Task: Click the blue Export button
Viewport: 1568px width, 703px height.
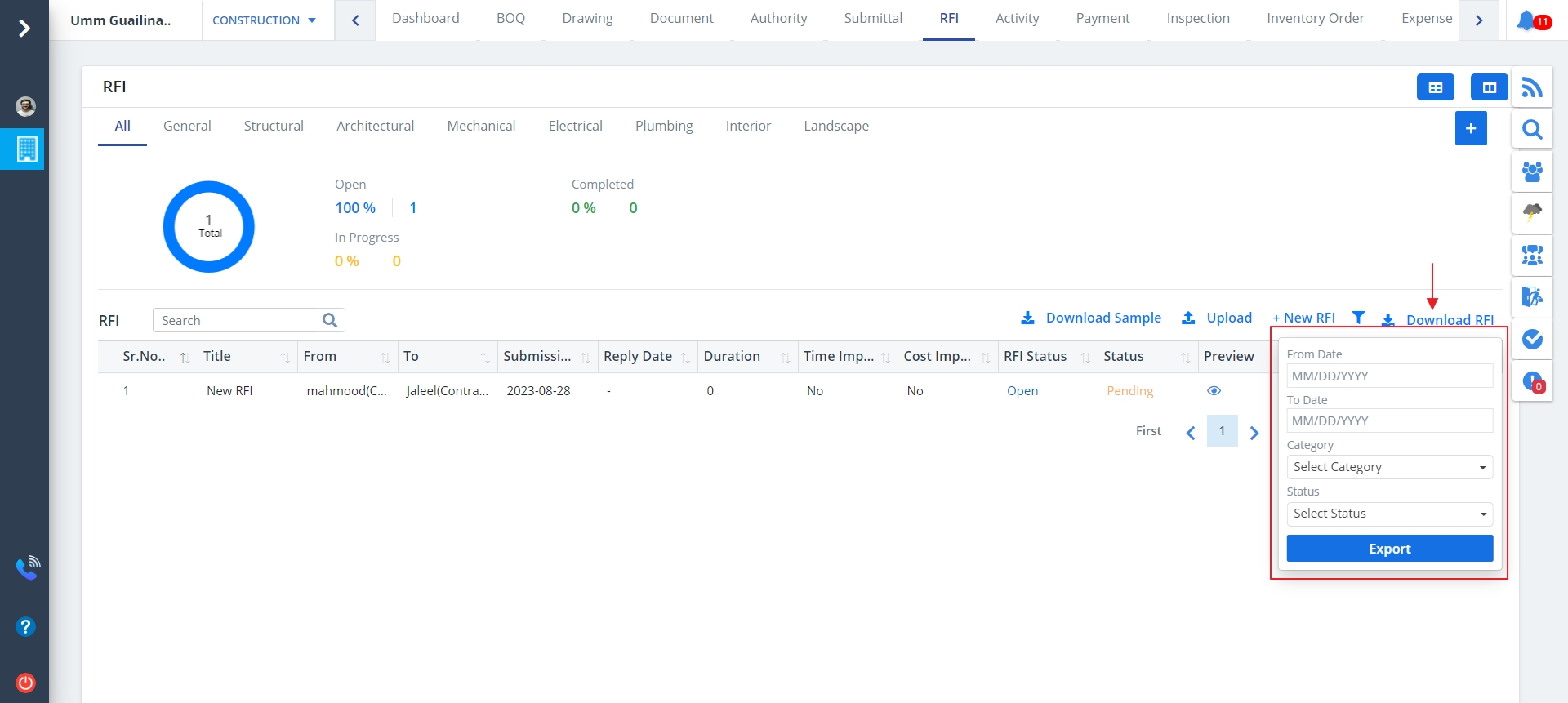Action: 1389,549
